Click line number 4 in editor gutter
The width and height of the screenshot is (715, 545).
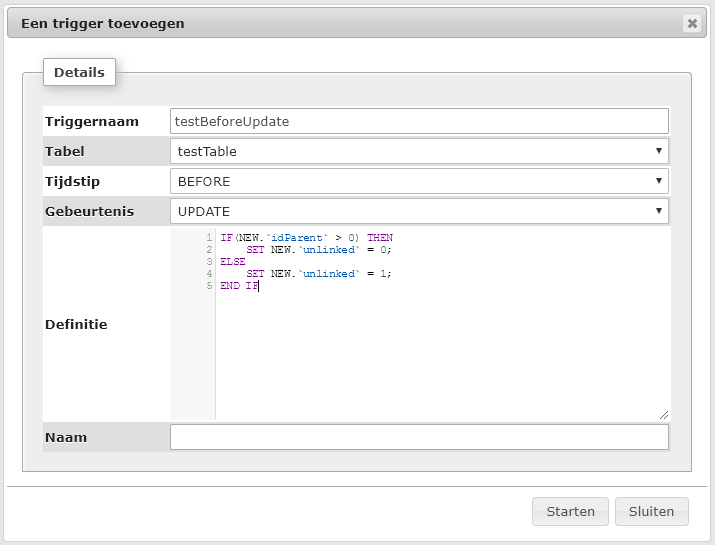coord(209,274)
